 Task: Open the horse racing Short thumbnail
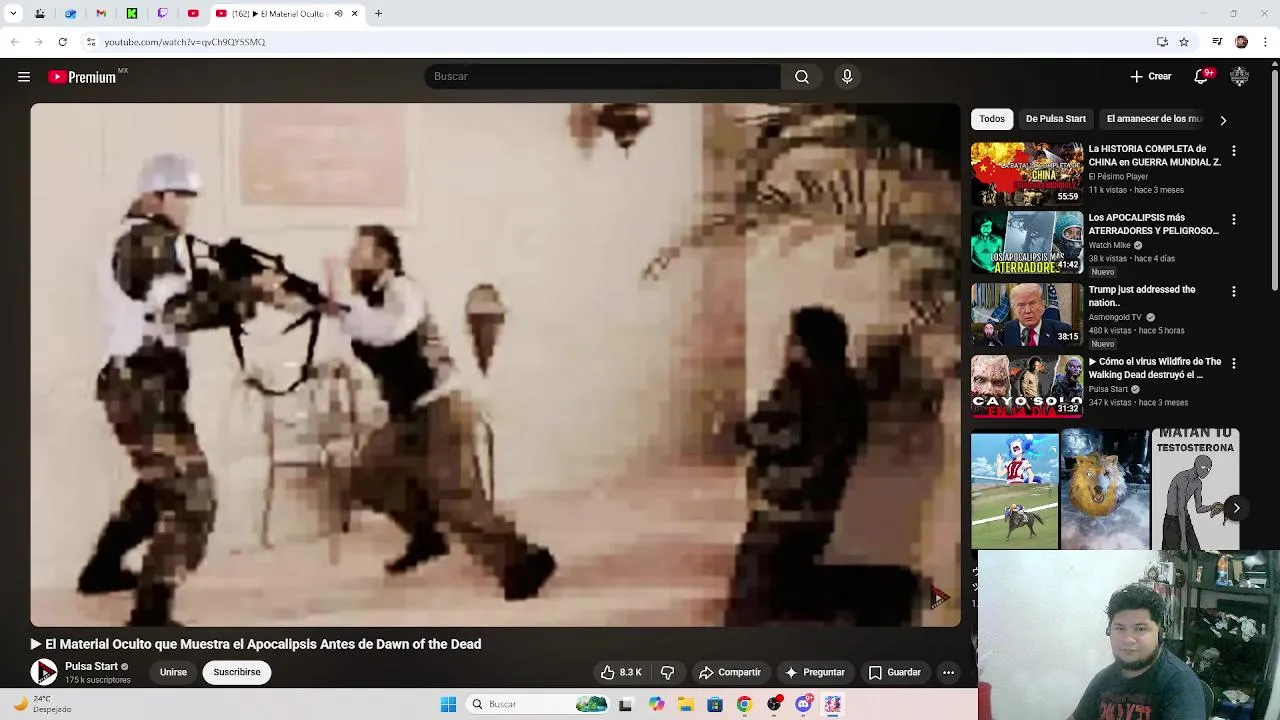click(1014, 489)
